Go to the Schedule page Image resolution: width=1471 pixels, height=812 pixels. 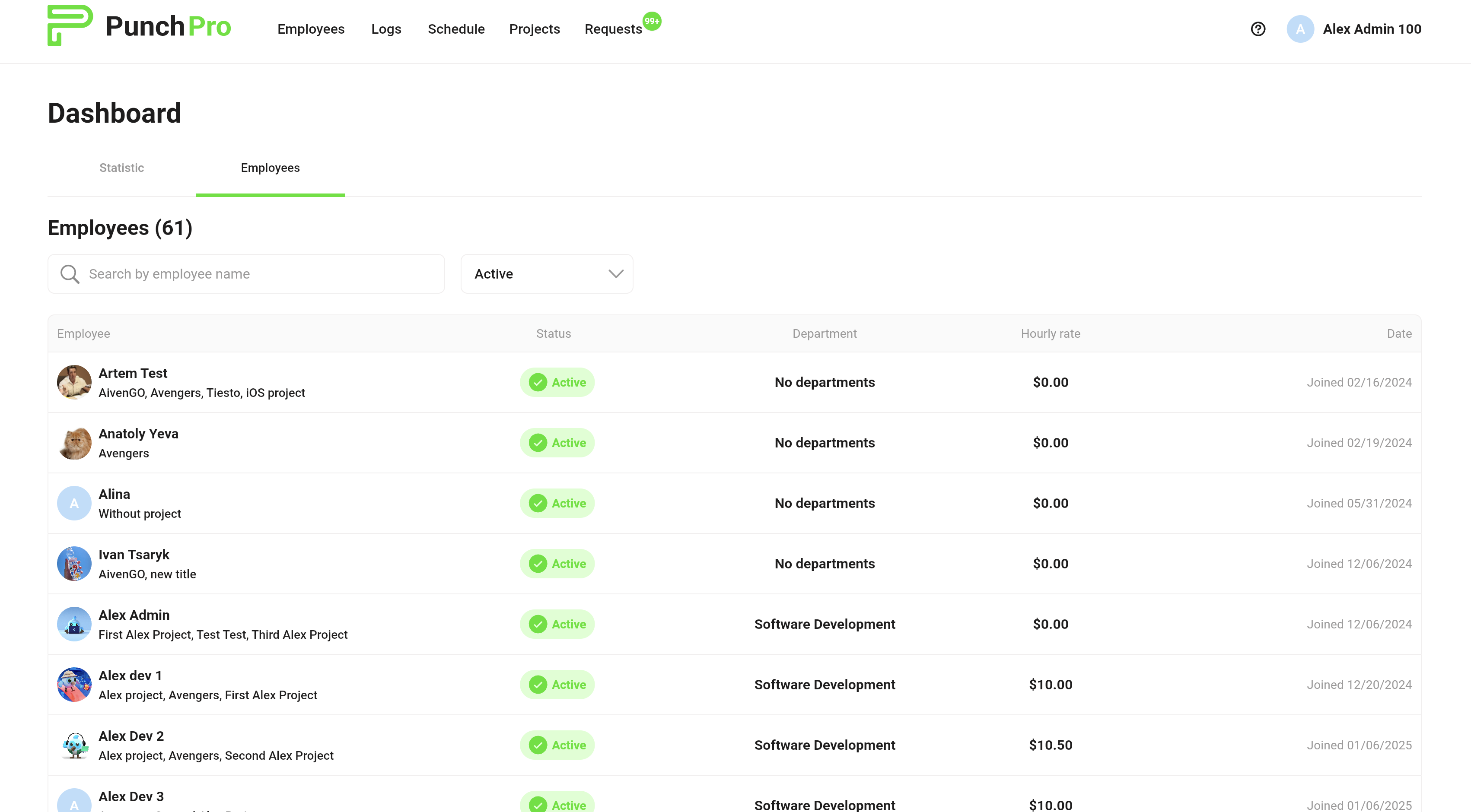[455, 29]
